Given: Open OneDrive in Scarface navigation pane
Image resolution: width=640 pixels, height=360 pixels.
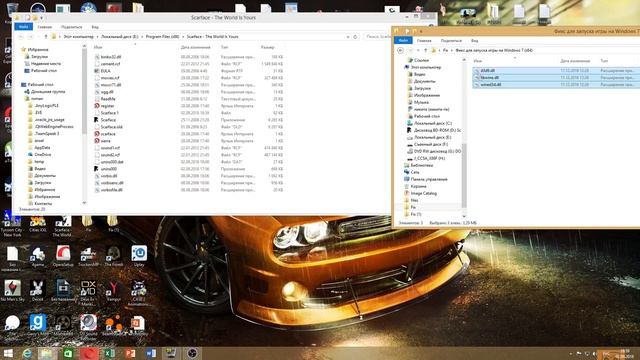Looking at the screenshot, I should (x=39, y=155).
